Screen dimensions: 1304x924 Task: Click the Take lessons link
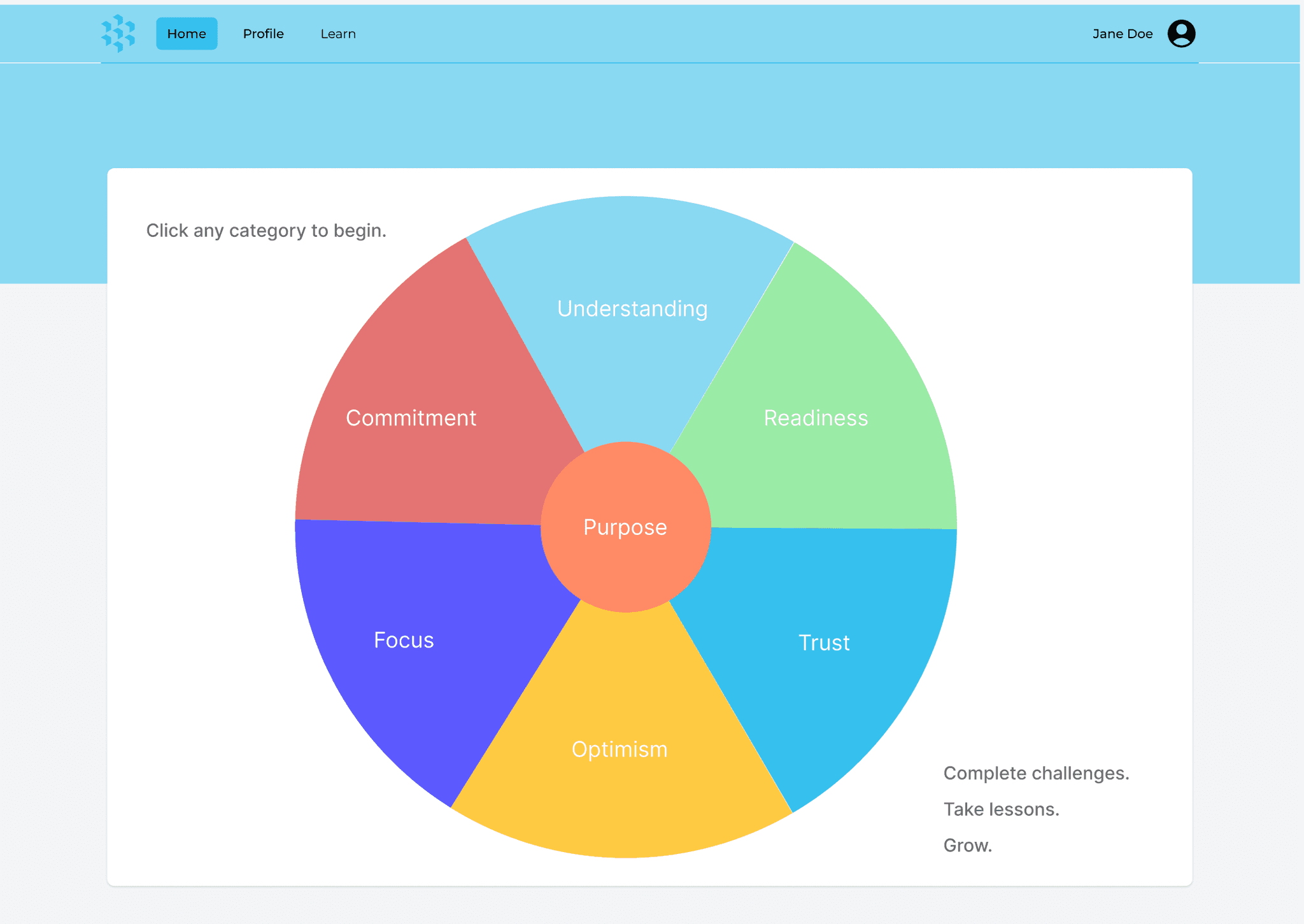(x=1002, y=809)
